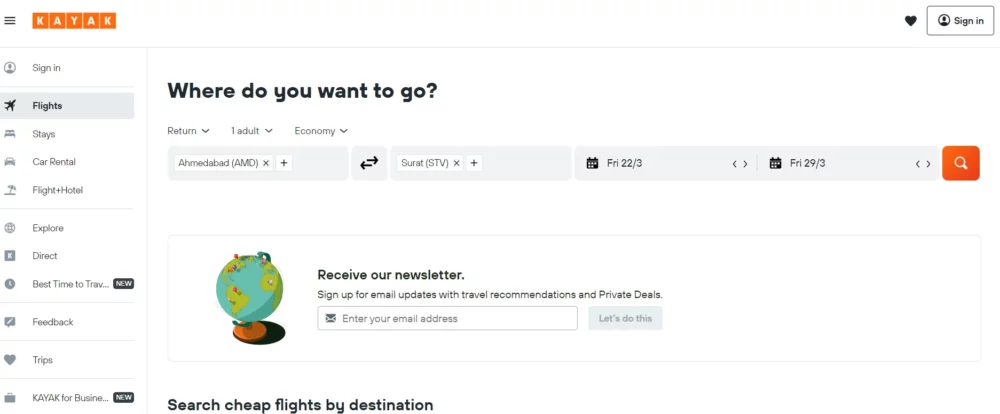This screenshot has height=414, width=1000.
Task: Open the calendar for Fri 22/3 departure
Action: click(x=656, y=163)
